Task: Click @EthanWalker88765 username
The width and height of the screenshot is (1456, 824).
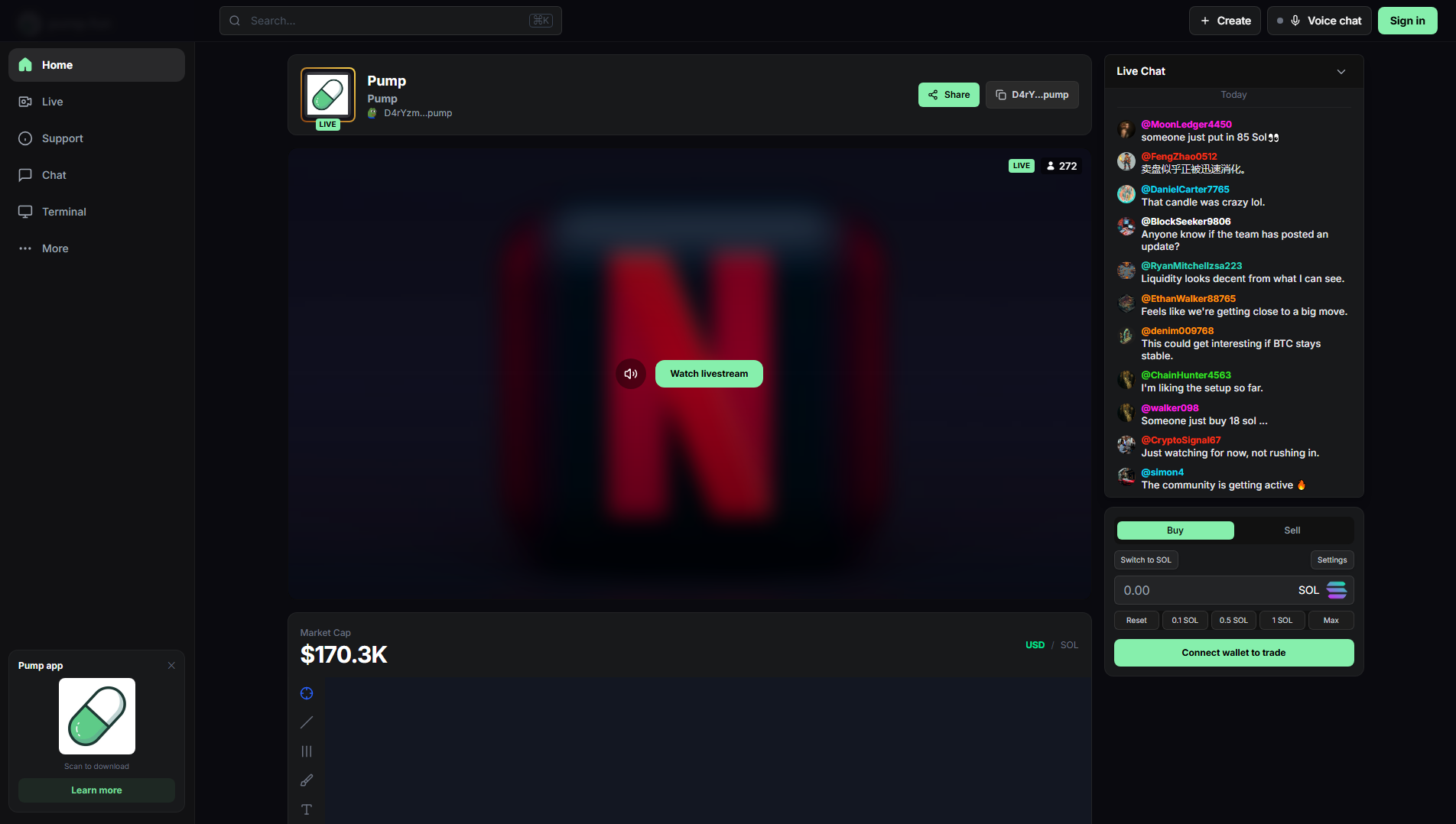Action: (1188, 299)
